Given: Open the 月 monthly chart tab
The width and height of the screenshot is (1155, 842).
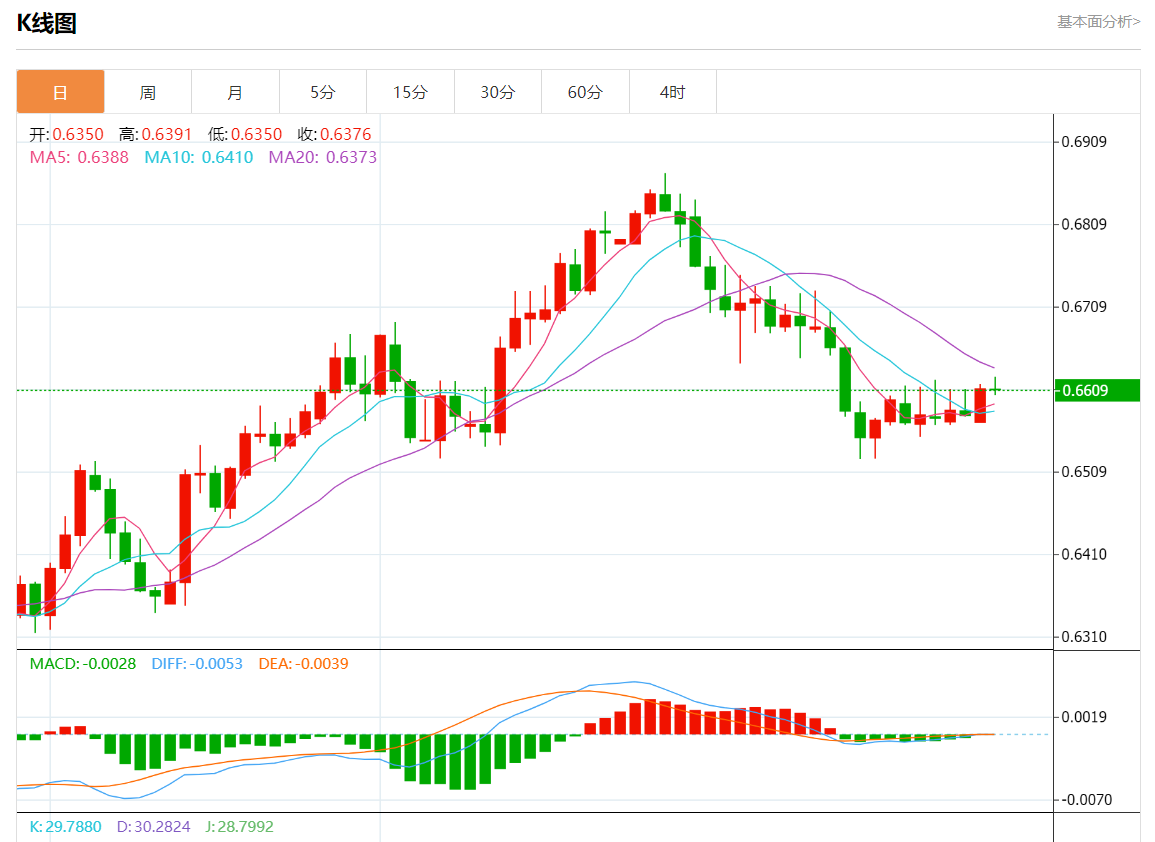Looking at the screenshot, I should (235, 92).
